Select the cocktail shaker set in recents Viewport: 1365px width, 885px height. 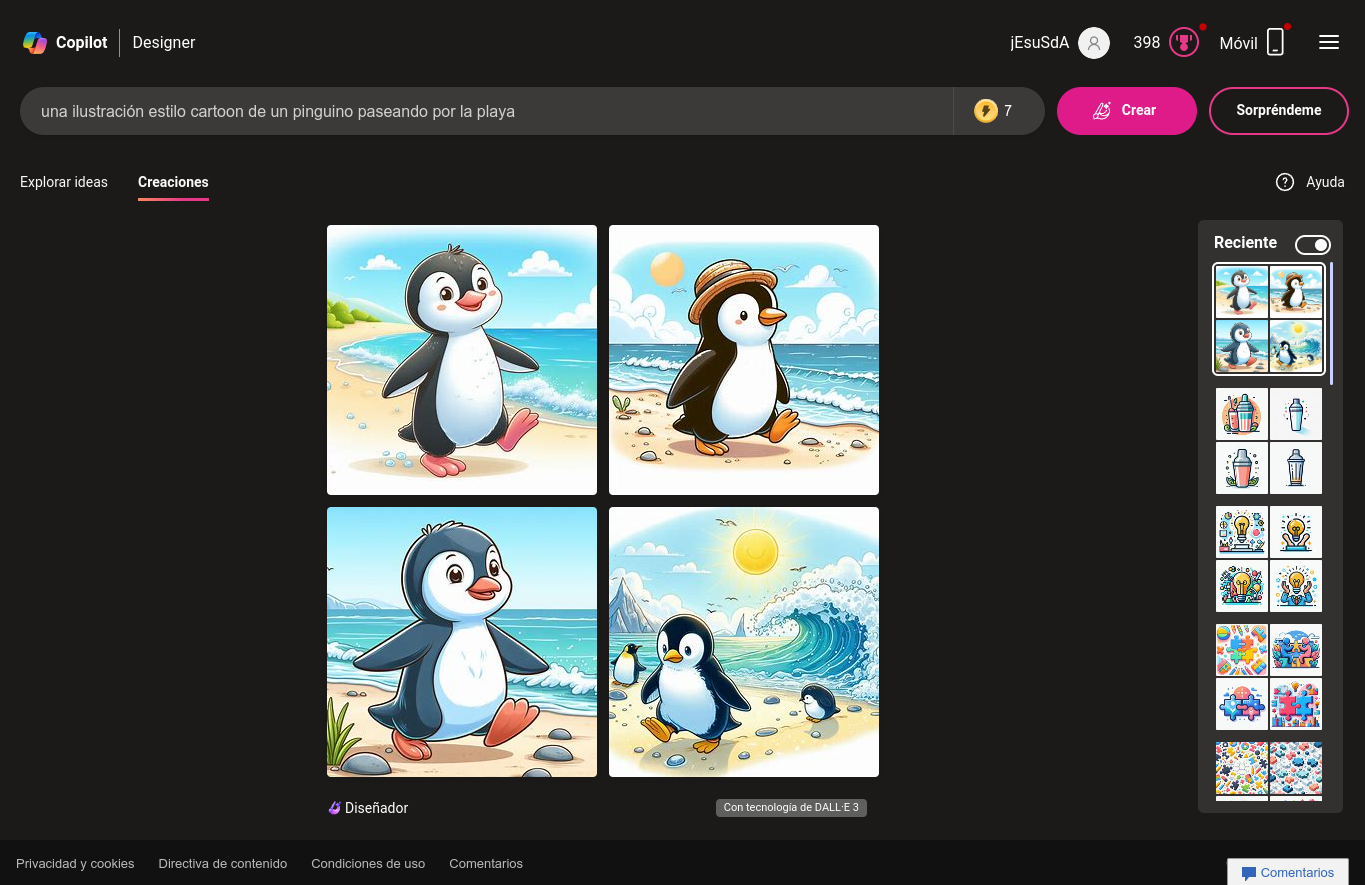[x=1269, y=441]
